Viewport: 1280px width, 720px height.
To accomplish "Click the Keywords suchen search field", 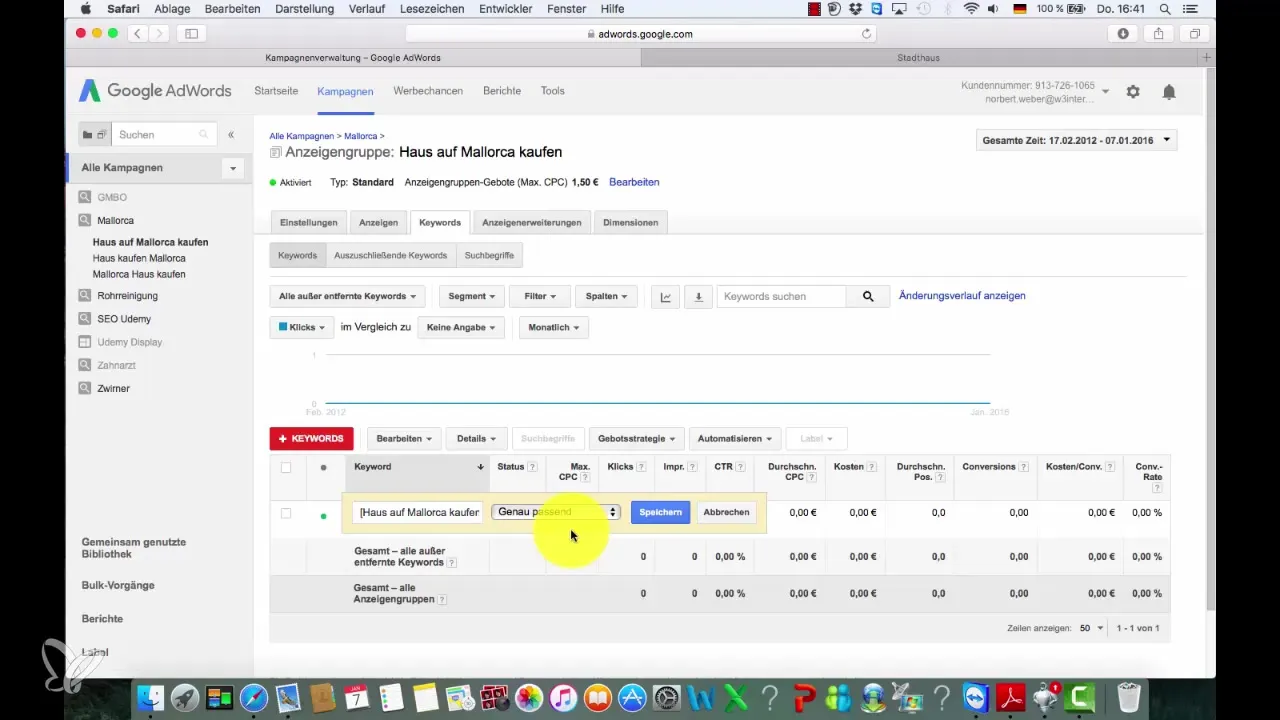I will point(782,296).
